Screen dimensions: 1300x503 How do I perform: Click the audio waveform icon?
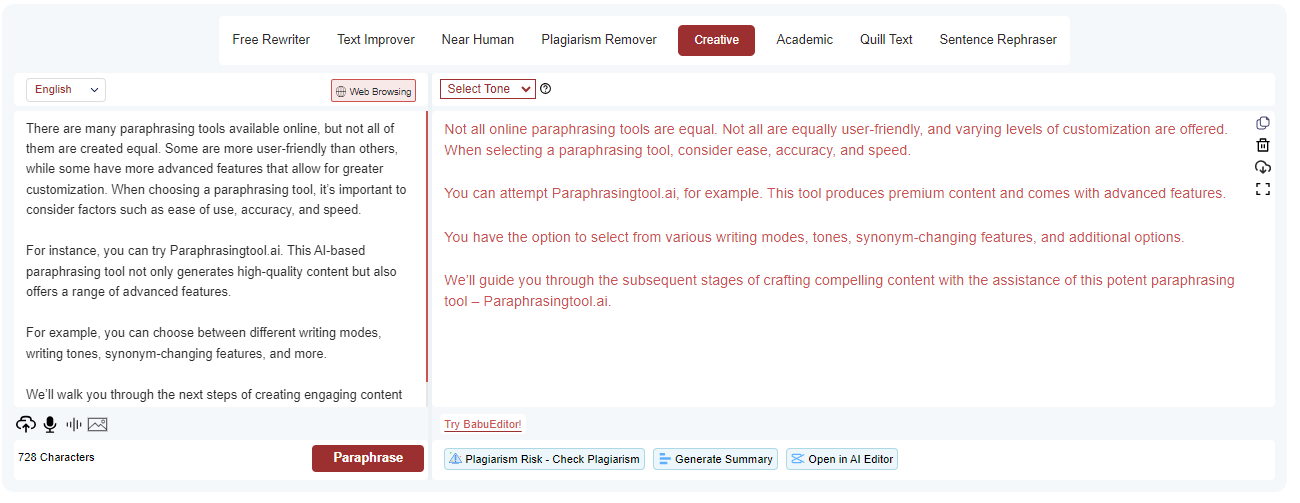(74, 425)
